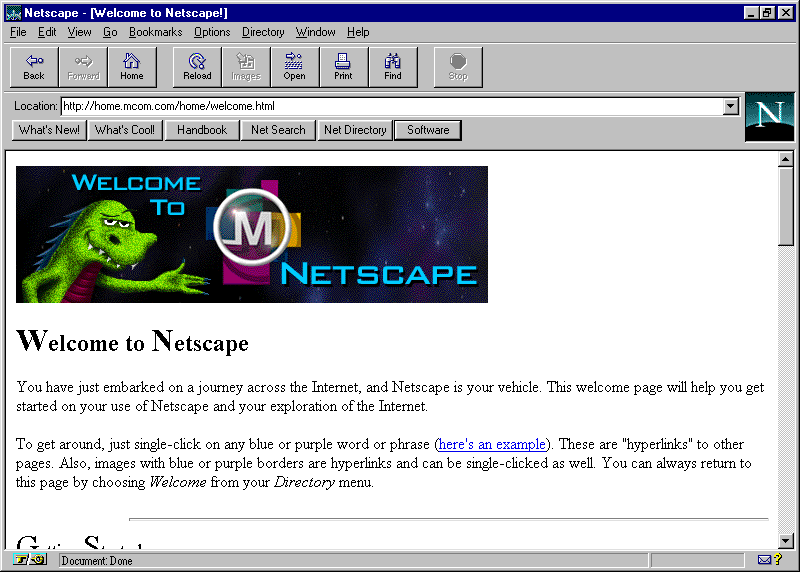800x572 pixels.
Task: Click the Netscape N logo animation
Action: pos(769,117)
